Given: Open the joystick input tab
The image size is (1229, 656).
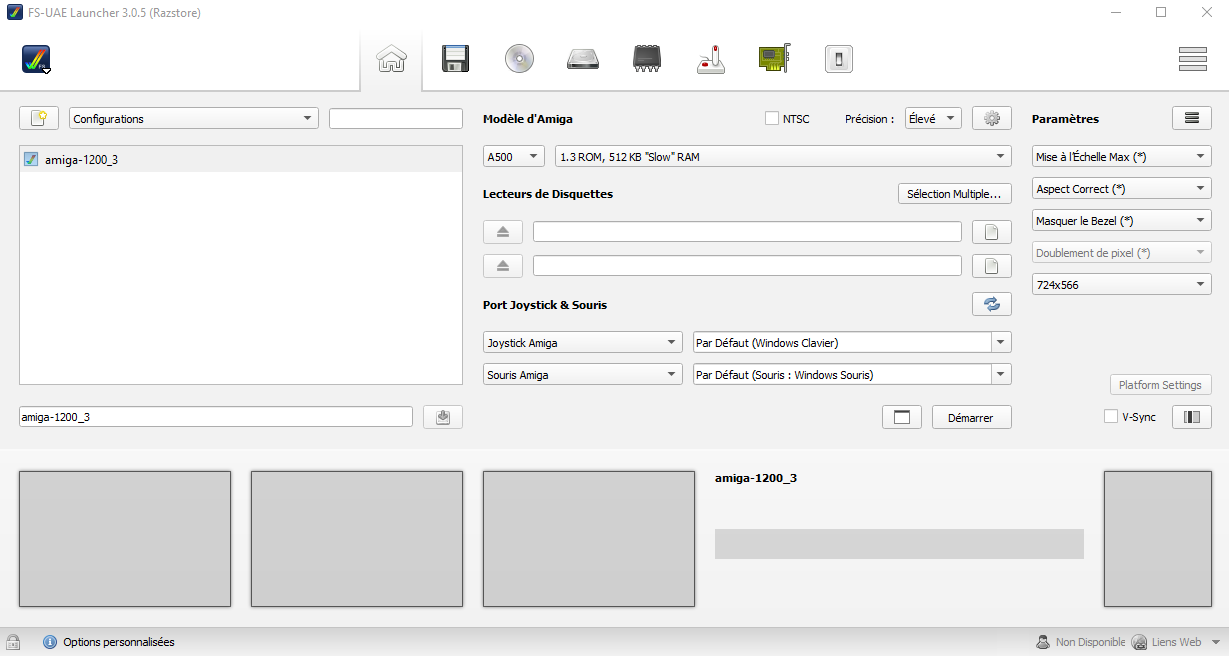Looking at the screenshot, I should click(711, 60).
